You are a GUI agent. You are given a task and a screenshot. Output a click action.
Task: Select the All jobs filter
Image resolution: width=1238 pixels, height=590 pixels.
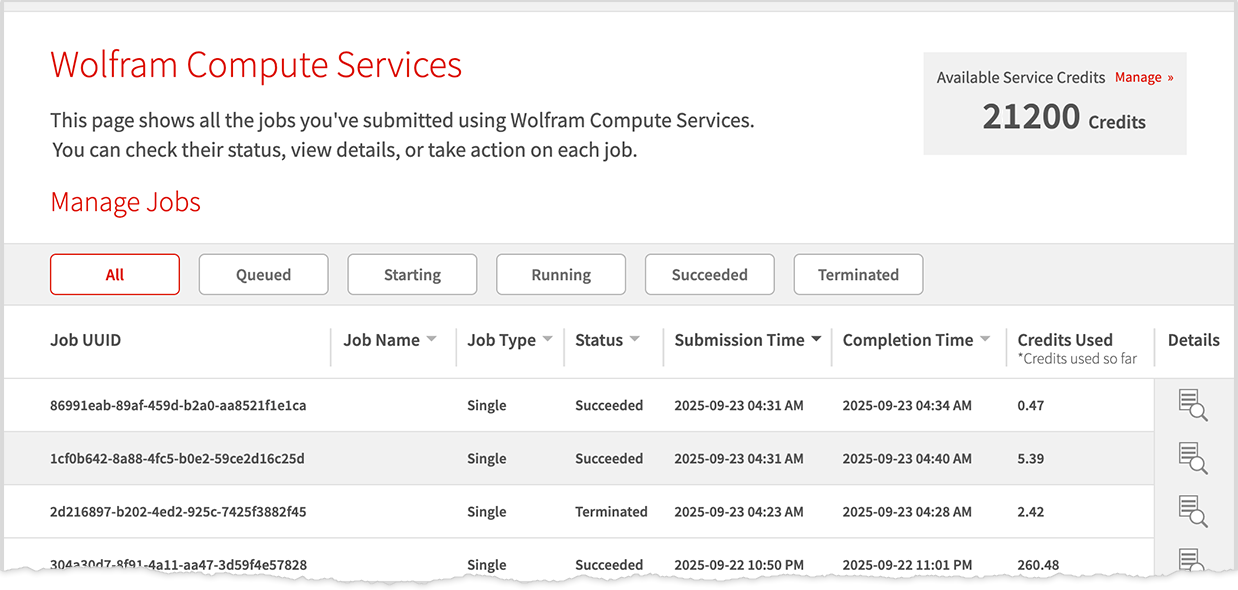click(x=114, y=274)
